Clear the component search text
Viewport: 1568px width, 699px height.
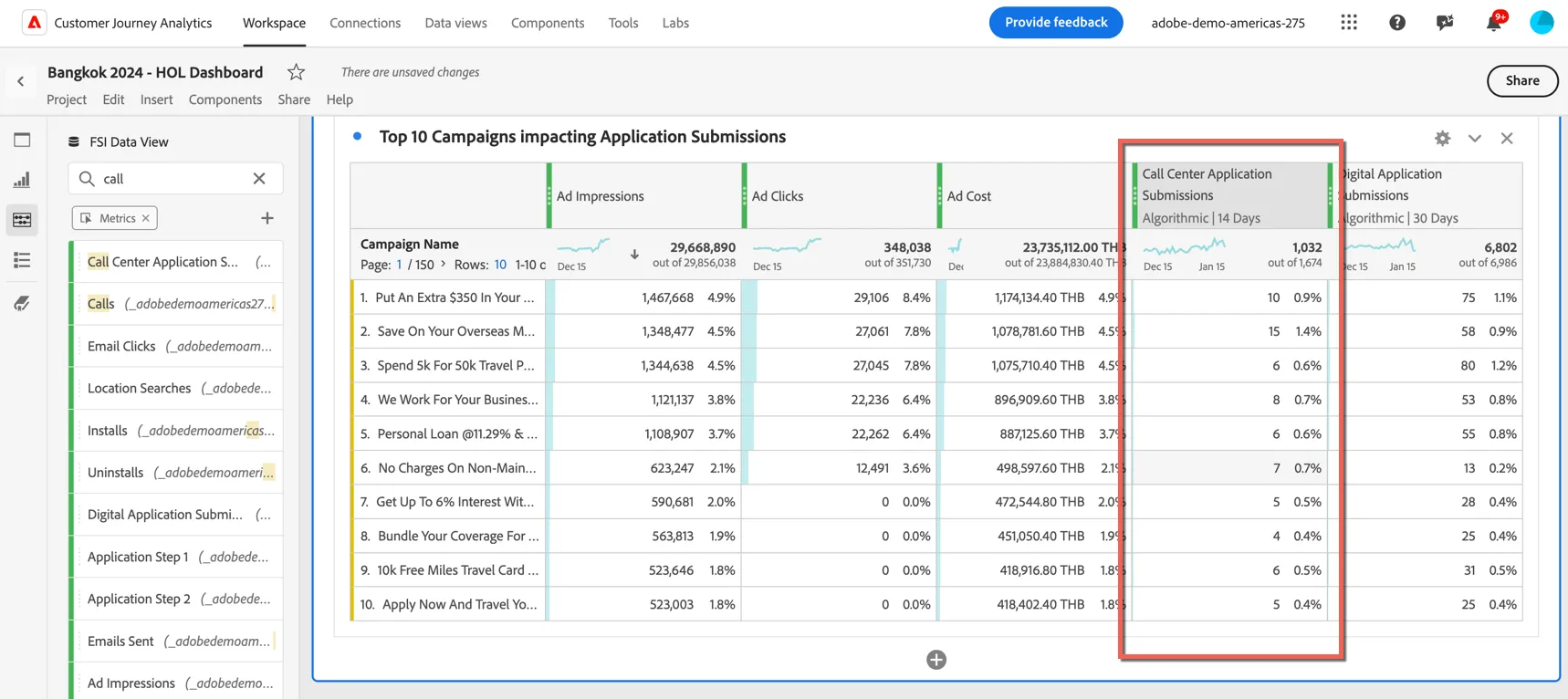click(x=259, y=179)
